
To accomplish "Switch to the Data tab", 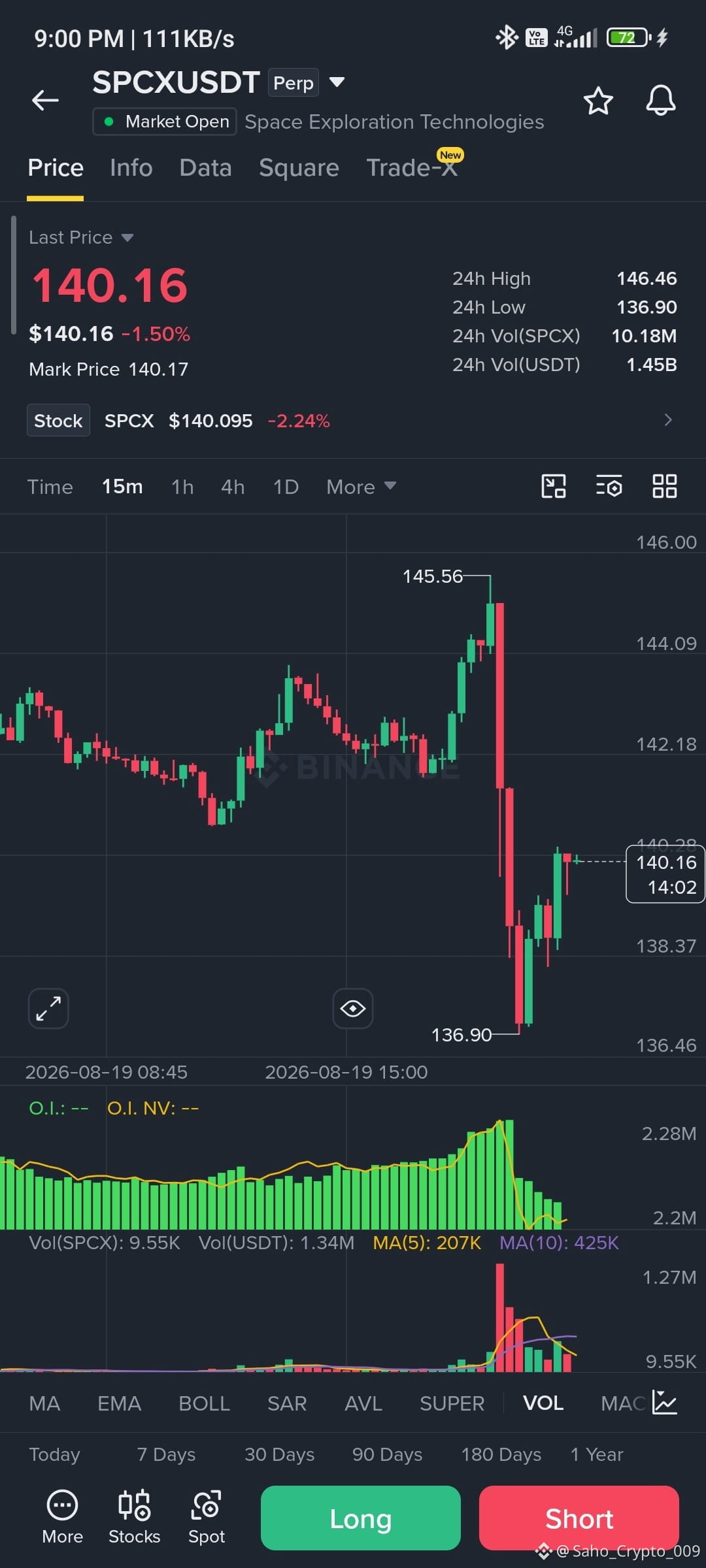I will (x=206, y=168).
